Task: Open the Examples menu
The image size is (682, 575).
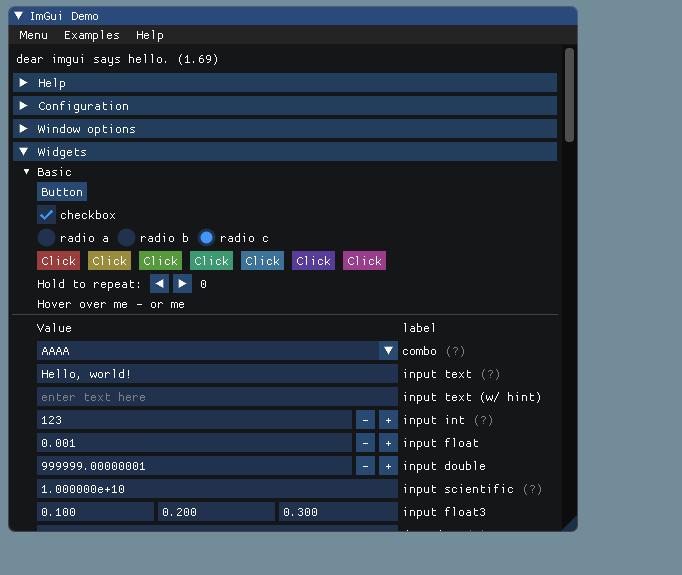Action: coord(91,35)
